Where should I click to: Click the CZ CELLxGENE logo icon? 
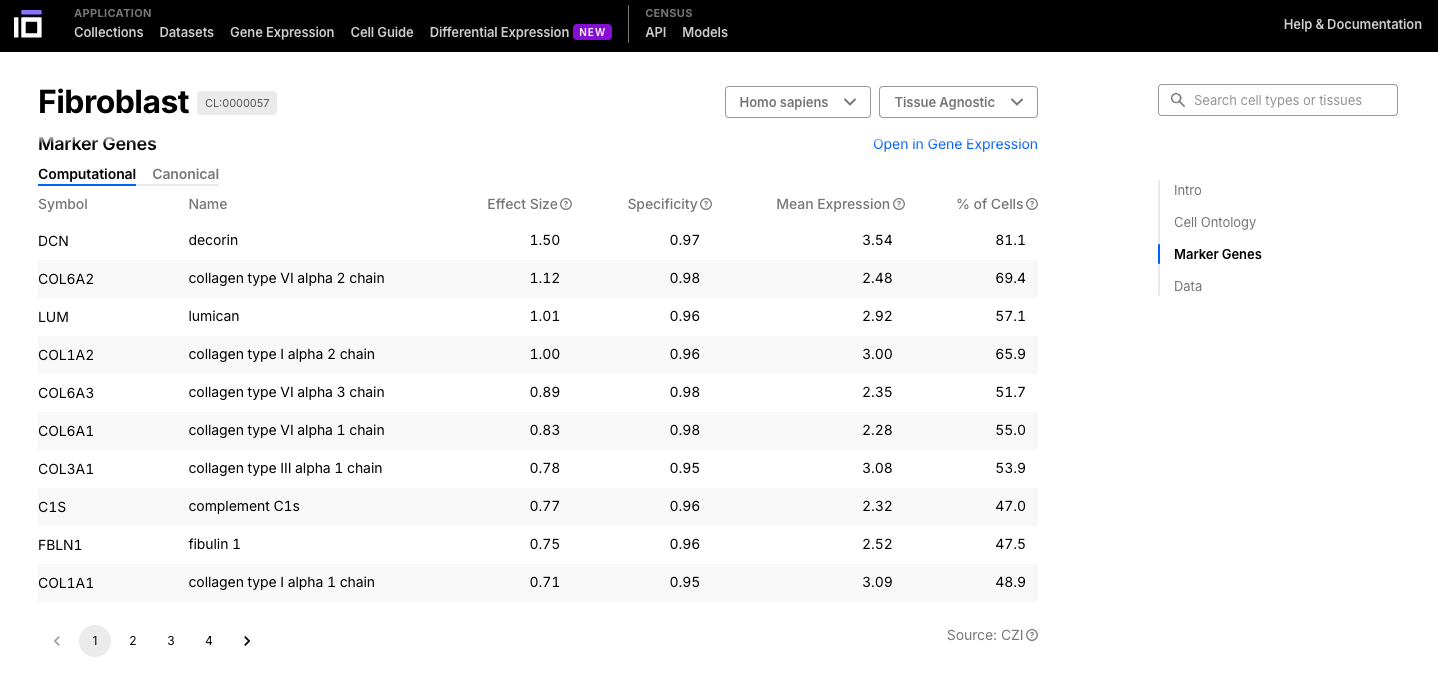(28, 25)
